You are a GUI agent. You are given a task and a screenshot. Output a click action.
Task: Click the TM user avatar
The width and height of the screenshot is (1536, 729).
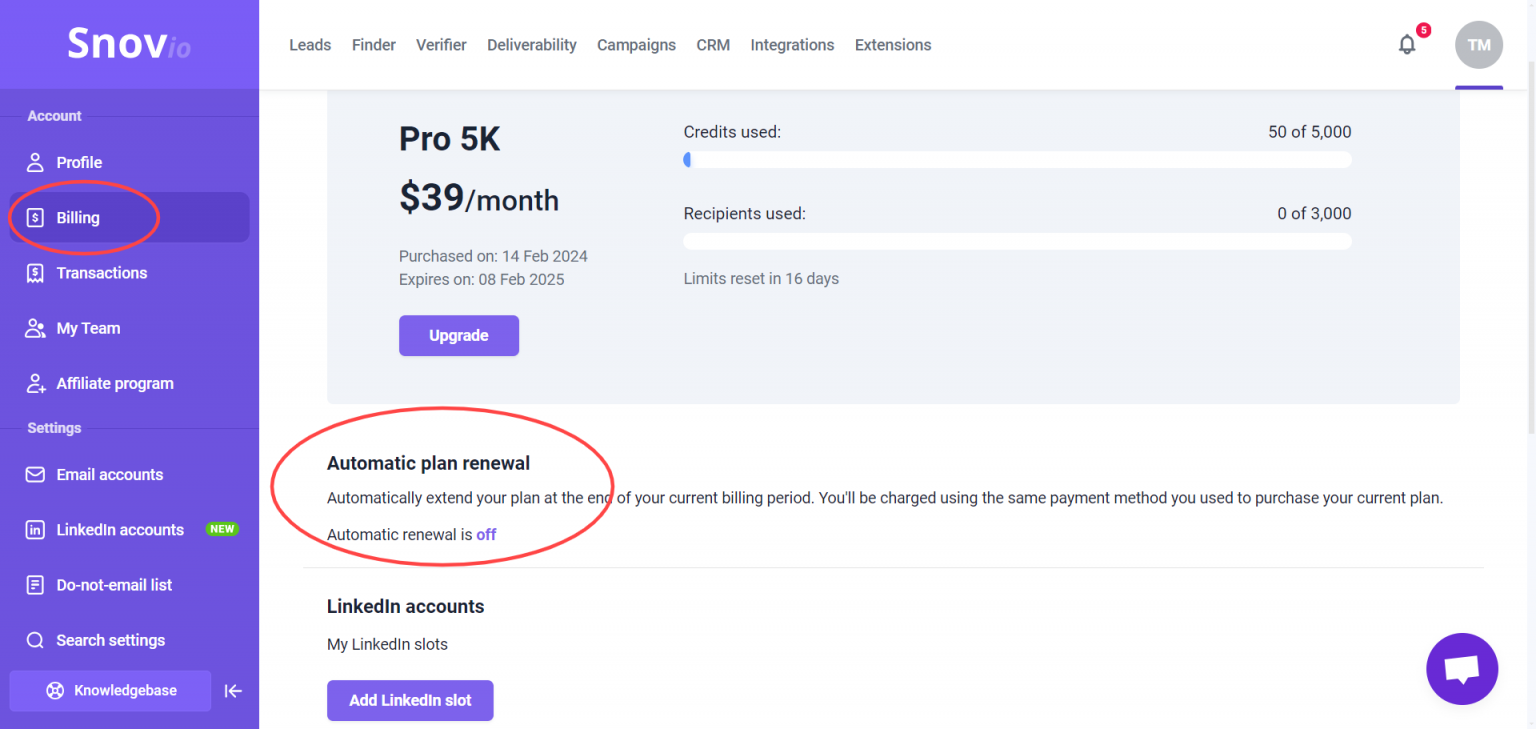1479,45
